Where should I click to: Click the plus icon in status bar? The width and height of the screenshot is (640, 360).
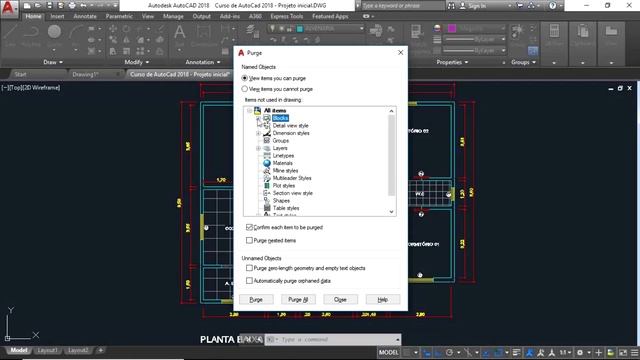coord(598,352)
